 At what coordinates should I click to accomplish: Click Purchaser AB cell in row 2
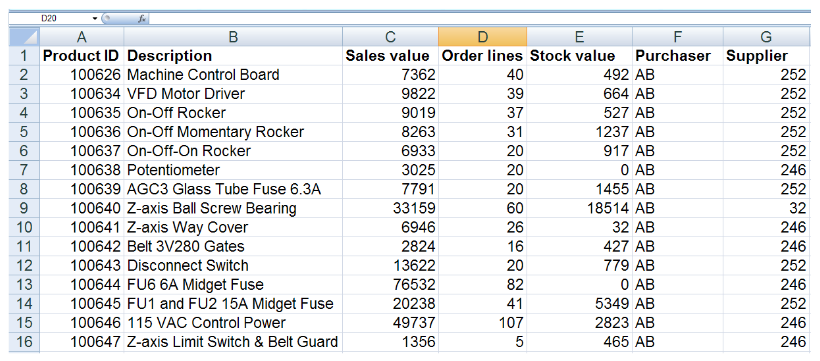pos(678,75)
